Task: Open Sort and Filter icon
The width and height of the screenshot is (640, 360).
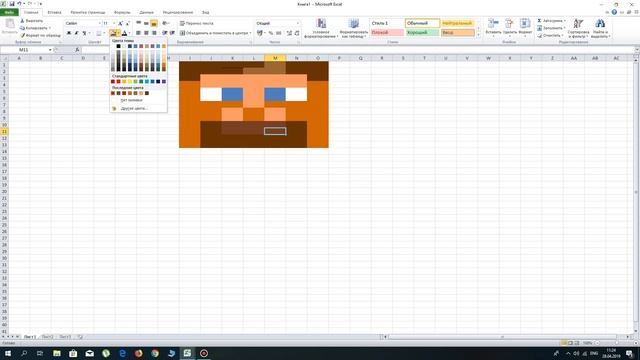Action: pyautogui.click(x=578, y=24)
